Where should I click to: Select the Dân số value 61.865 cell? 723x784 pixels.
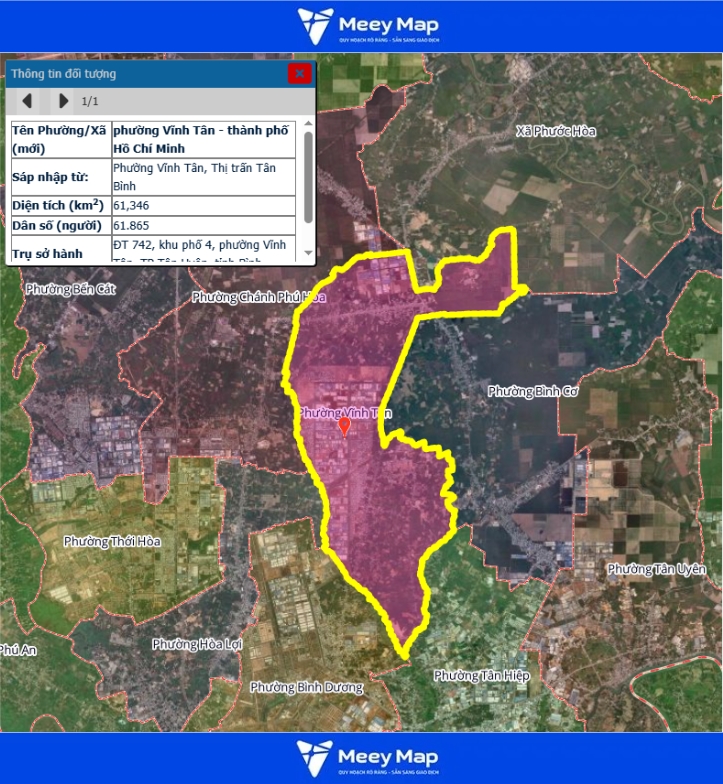[203, 226]
